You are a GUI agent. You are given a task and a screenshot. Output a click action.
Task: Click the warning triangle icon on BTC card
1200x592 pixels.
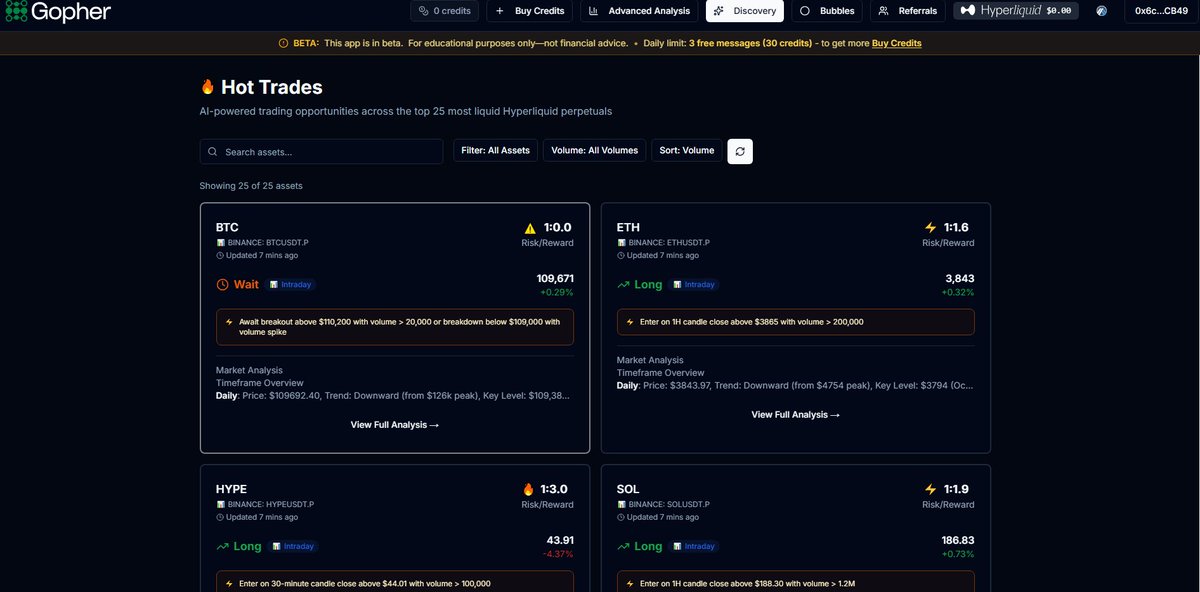pos(531,227)
